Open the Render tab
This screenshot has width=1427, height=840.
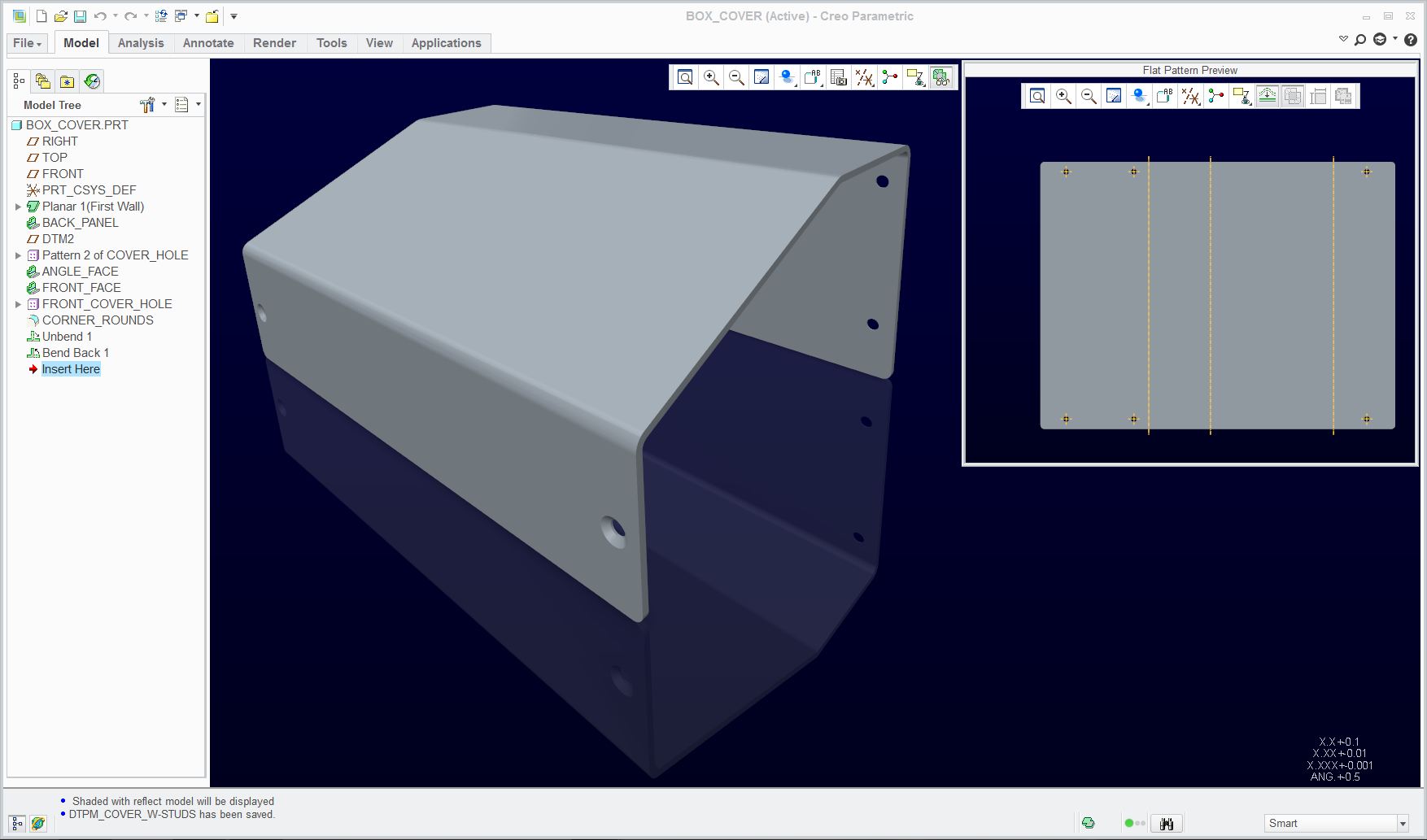point(274,43)
